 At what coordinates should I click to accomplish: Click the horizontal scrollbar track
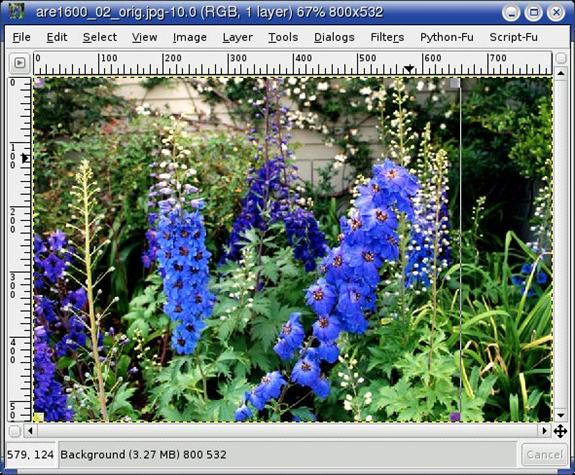pos(287,431)
